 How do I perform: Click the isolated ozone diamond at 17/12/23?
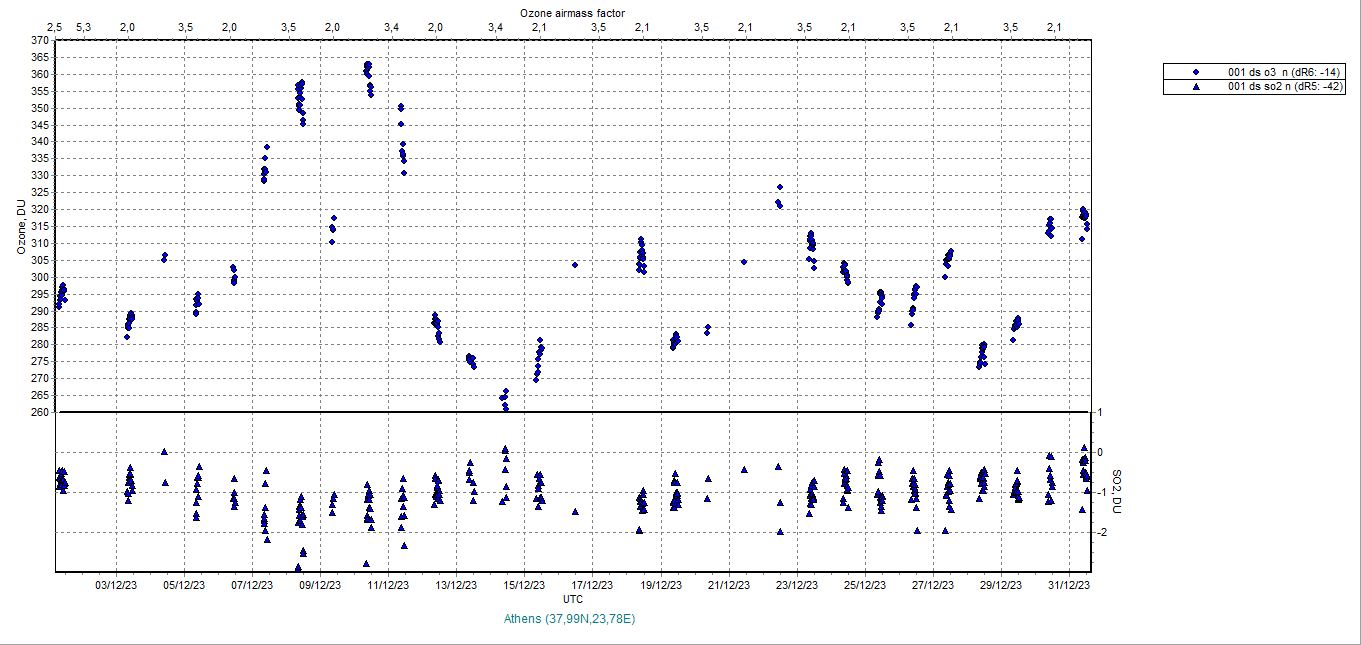pos(575,264)
